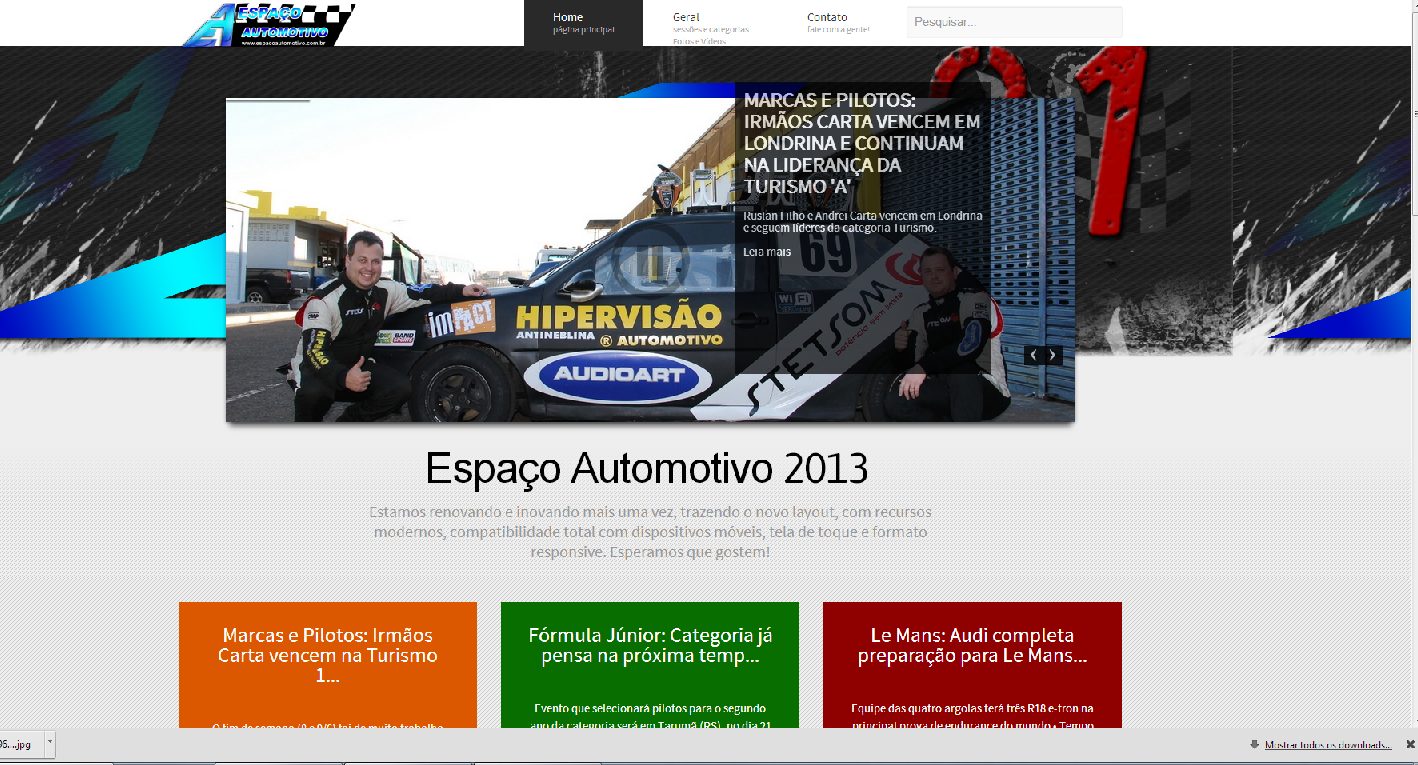Image resolution: width=1418 pixels, height=765 pixels.
Task: Click the 'Estamos renovando e inovando' intro paragraph
Action: click(650, 531)
